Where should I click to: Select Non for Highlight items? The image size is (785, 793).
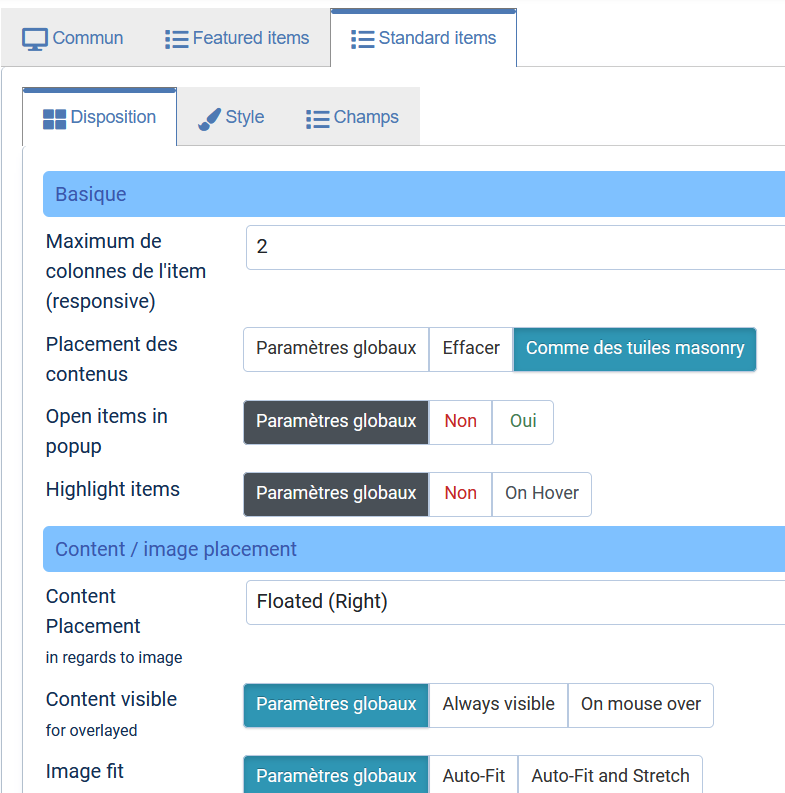click(460, 494)
